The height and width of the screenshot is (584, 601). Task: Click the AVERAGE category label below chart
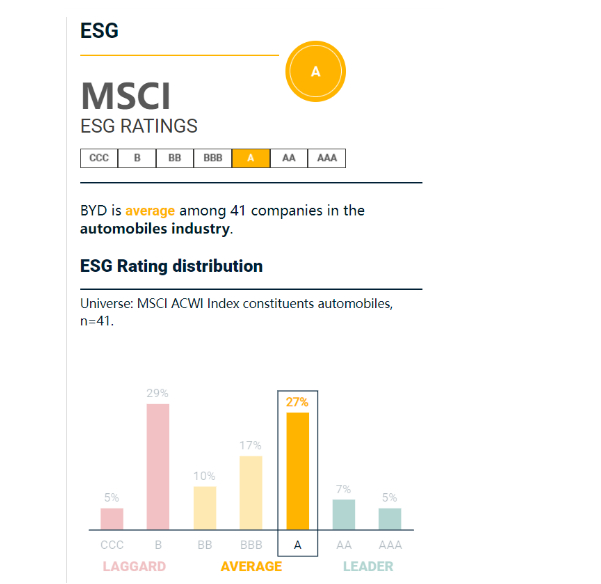tap(251, 566)
